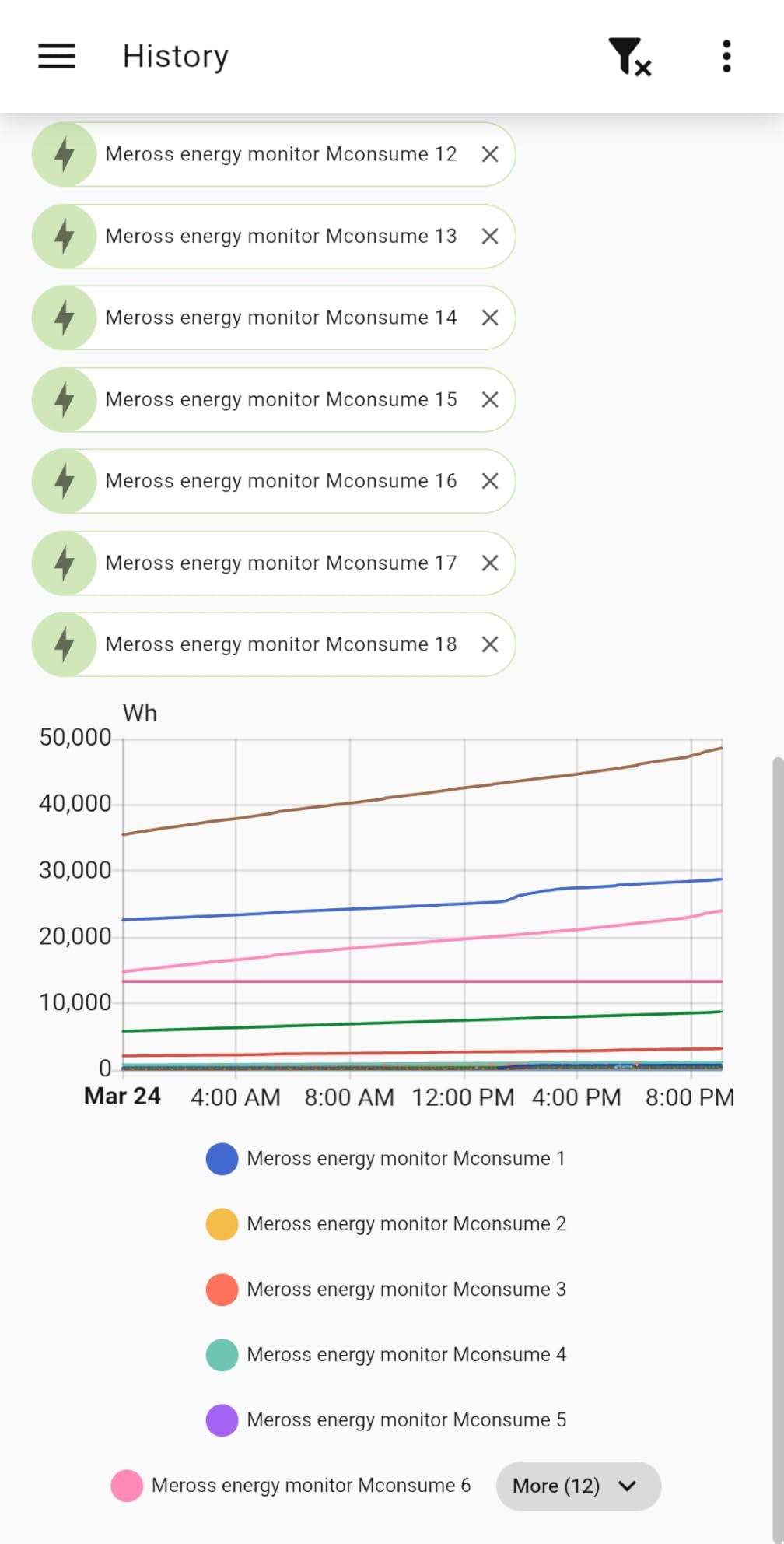Select the Mconsume 15 chip label
This screenshot has height=1544, width=784.
click(281, 399)
